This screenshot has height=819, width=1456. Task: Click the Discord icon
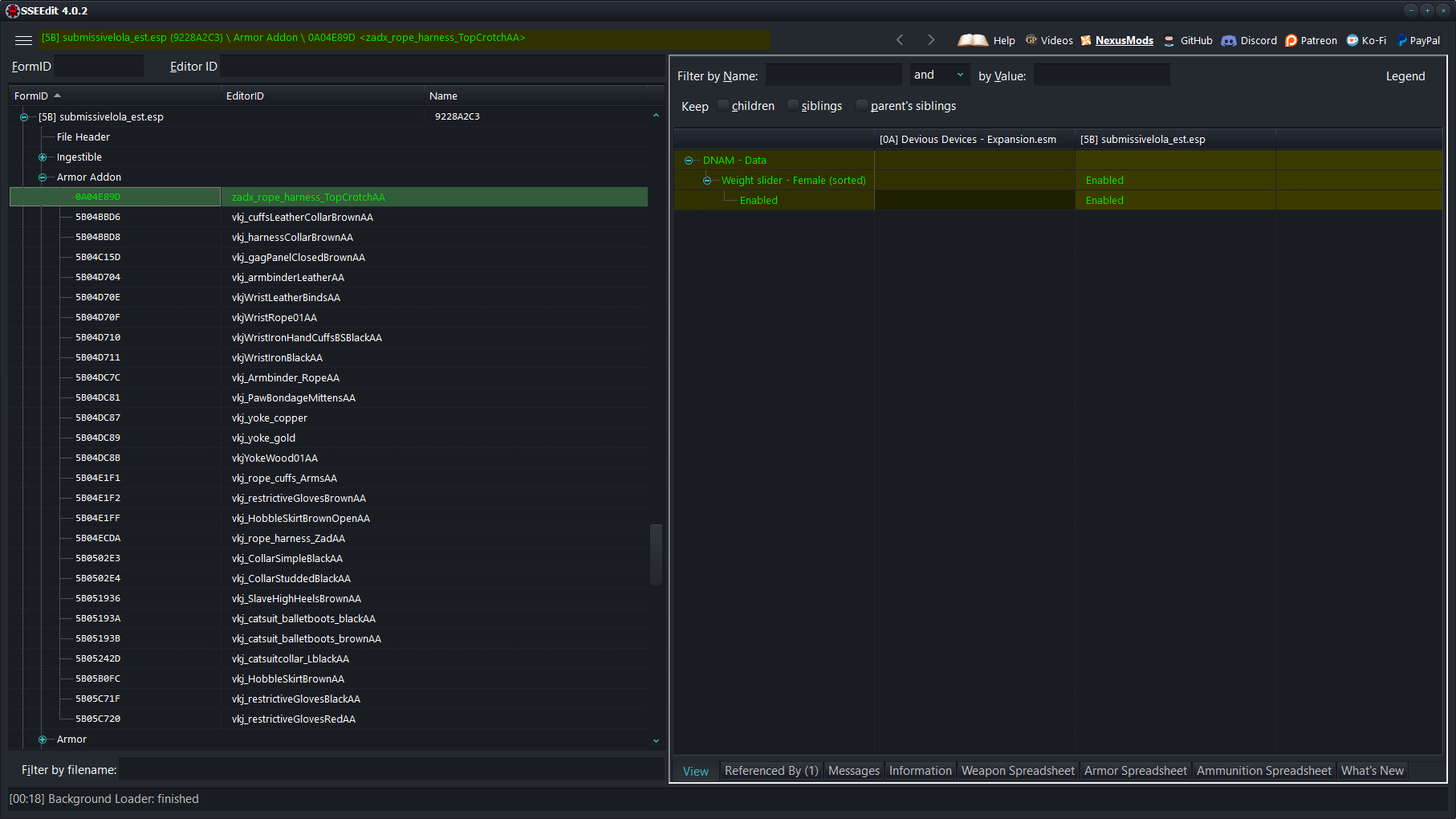pyautogui.click(x=1229, y=40)
